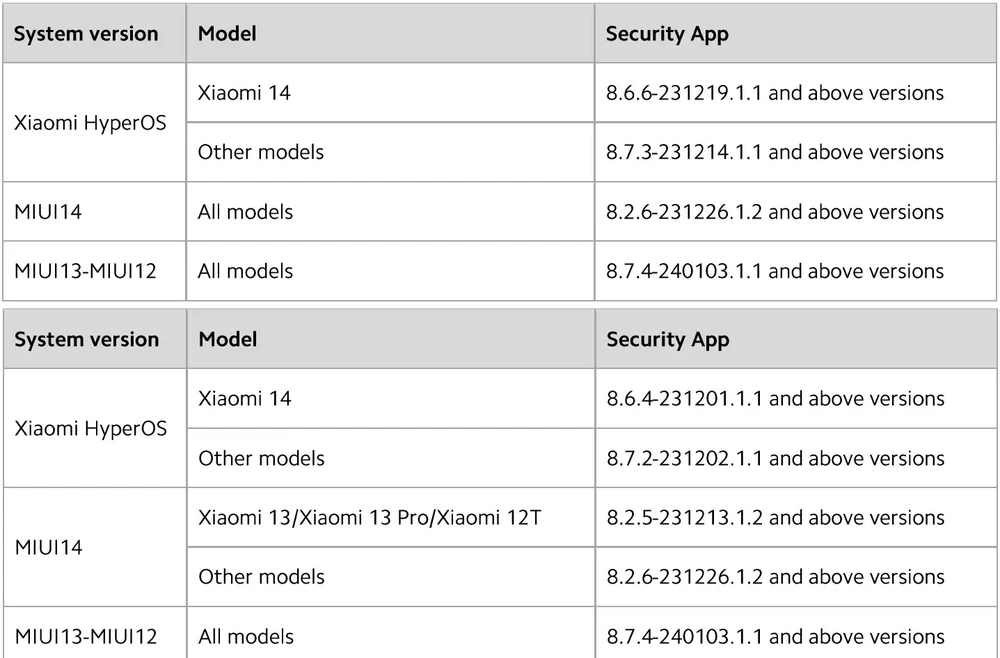Click "System version" header in bottom table

[86, 339]
